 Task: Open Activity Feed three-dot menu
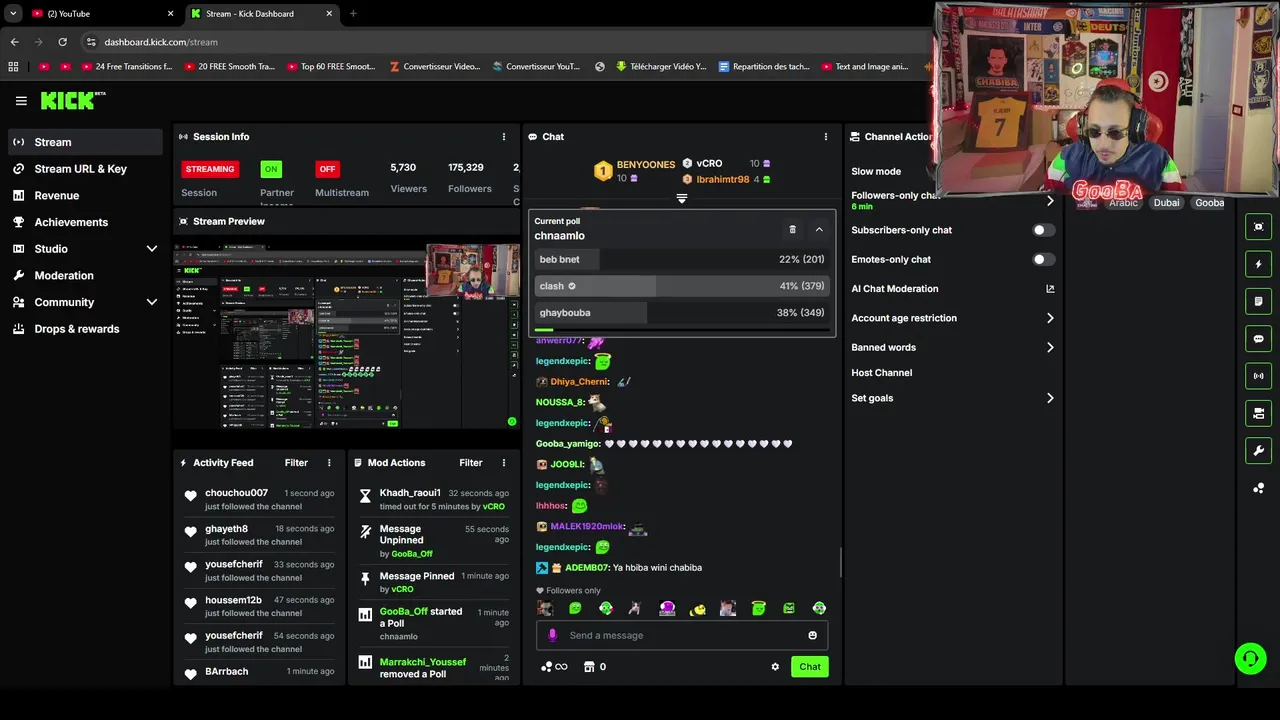tap(329, 463)
